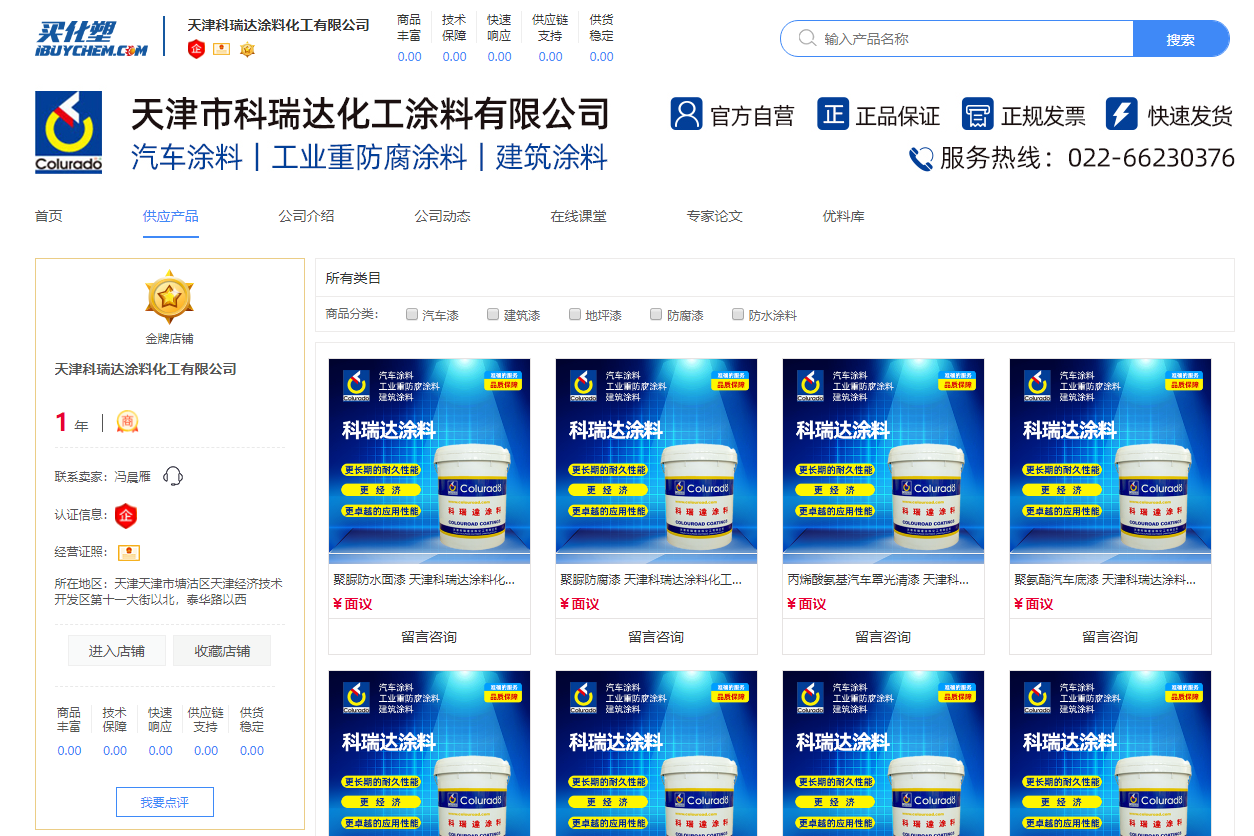Click the magnifier icon in search box
The width and height of the screenshot is (1254, 836).
pyautogui.click(x=807, y=39)
